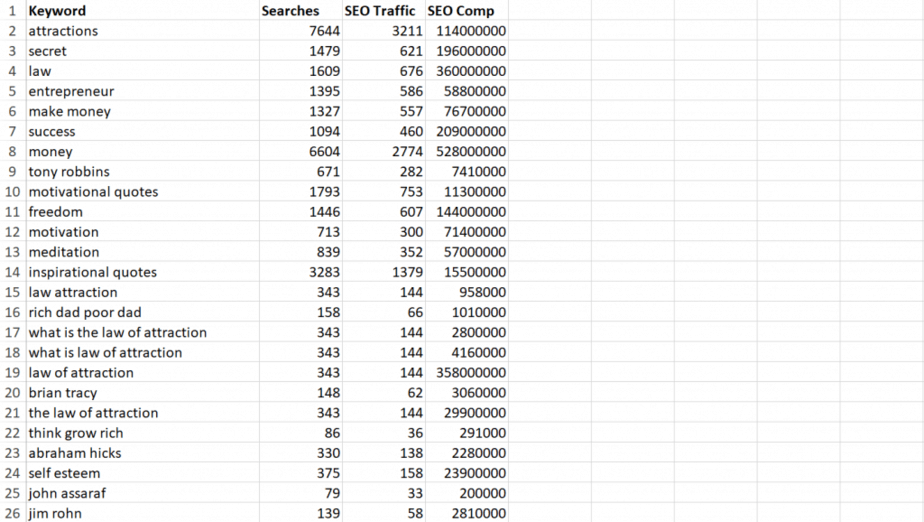This screenshot has width=924, height=522.
Task: Select the SEO Traffic value 753
Action: point(384,191)
